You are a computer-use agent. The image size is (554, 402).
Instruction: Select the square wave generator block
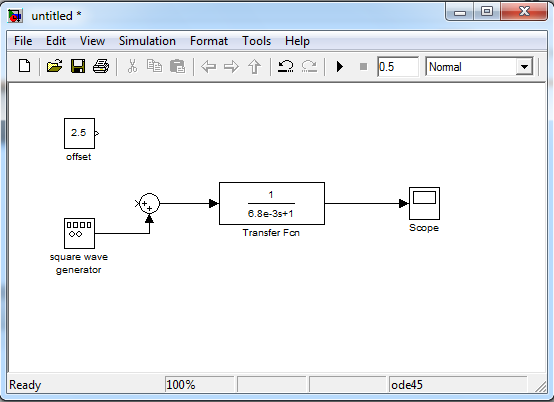79,233
